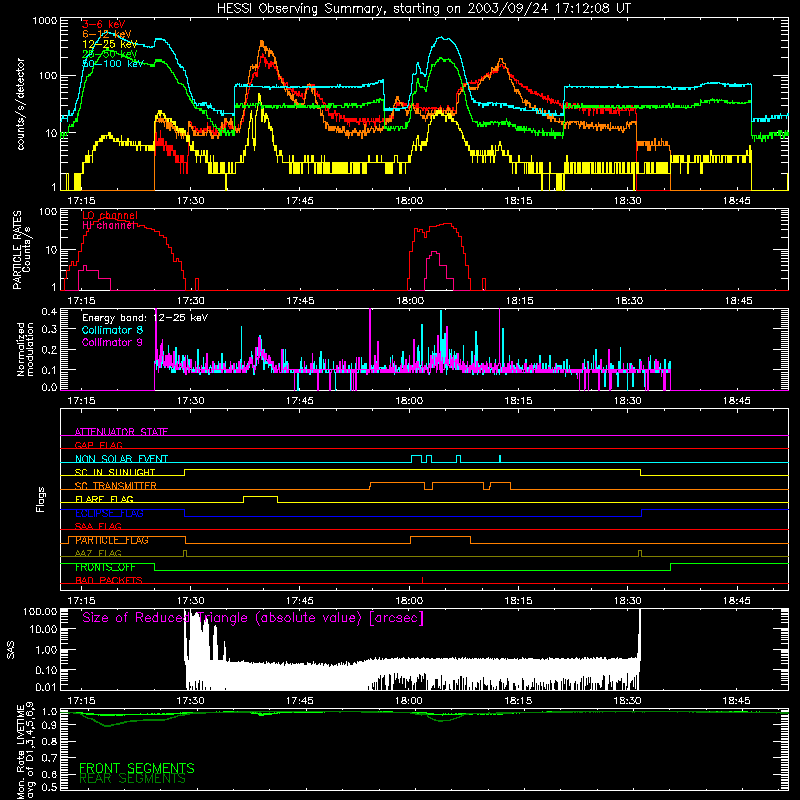
Task: Click the REAR SEGMENTS legend label
Action: (132, 778)
